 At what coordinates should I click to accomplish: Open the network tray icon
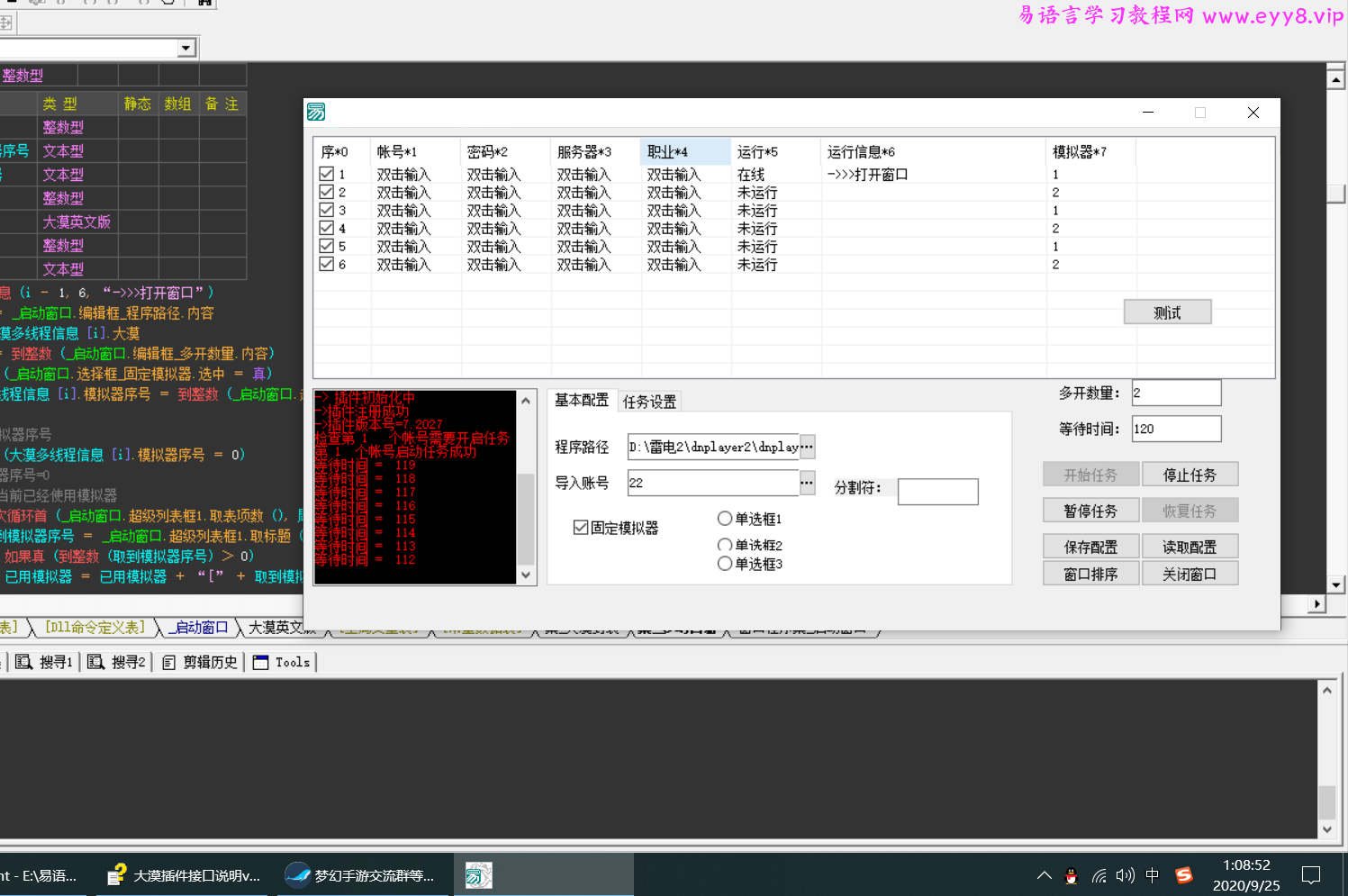coord(1099,874)
